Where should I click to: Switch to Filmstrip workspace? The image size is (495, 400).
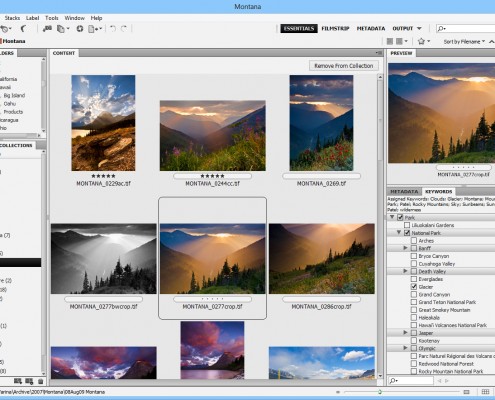[x=335, y=29]
